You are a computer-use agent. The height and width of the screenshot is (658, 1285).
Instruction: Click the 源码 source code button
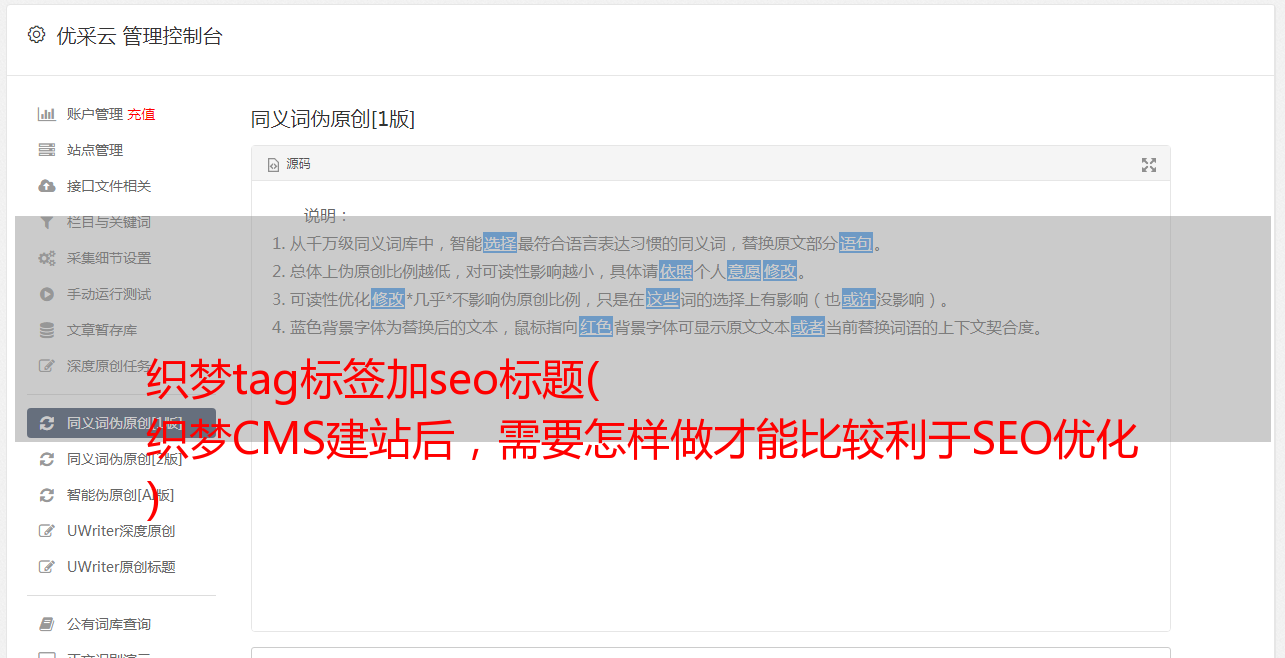pos(289,164)
